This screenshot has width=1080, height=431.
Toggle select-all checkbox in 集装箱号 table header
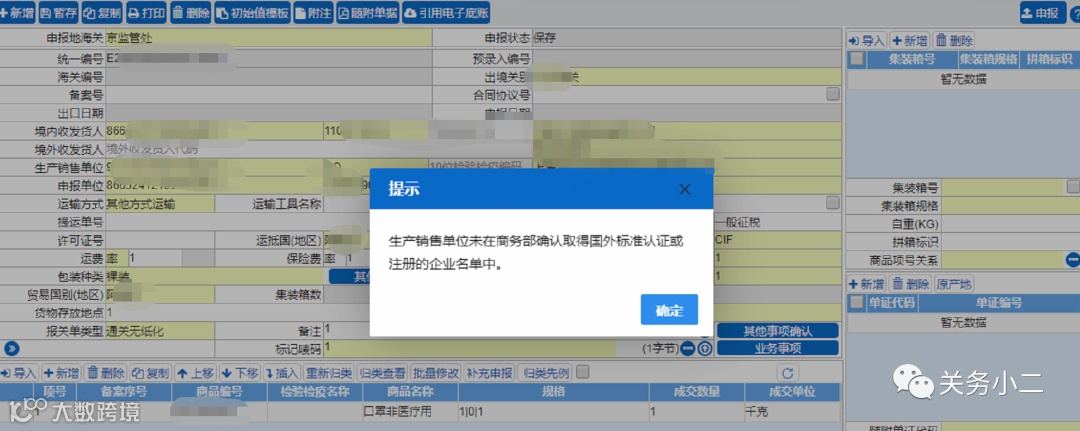(x=856, y=59)
